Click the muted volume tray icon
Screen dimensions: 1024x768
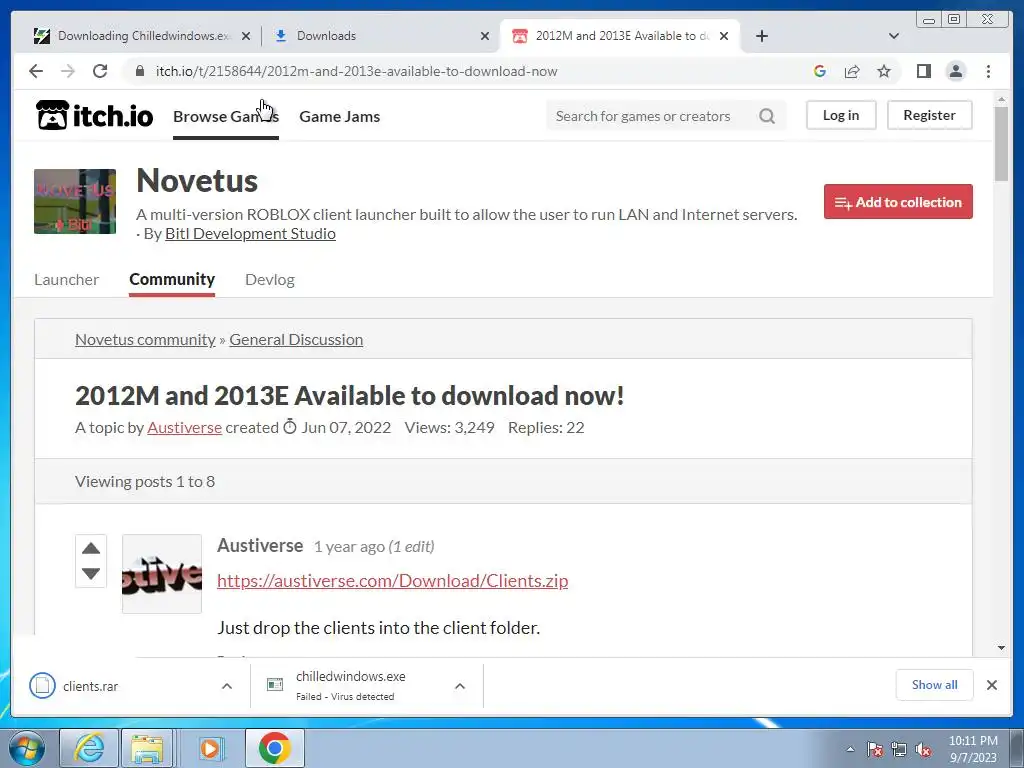click(x=923, y=750)
